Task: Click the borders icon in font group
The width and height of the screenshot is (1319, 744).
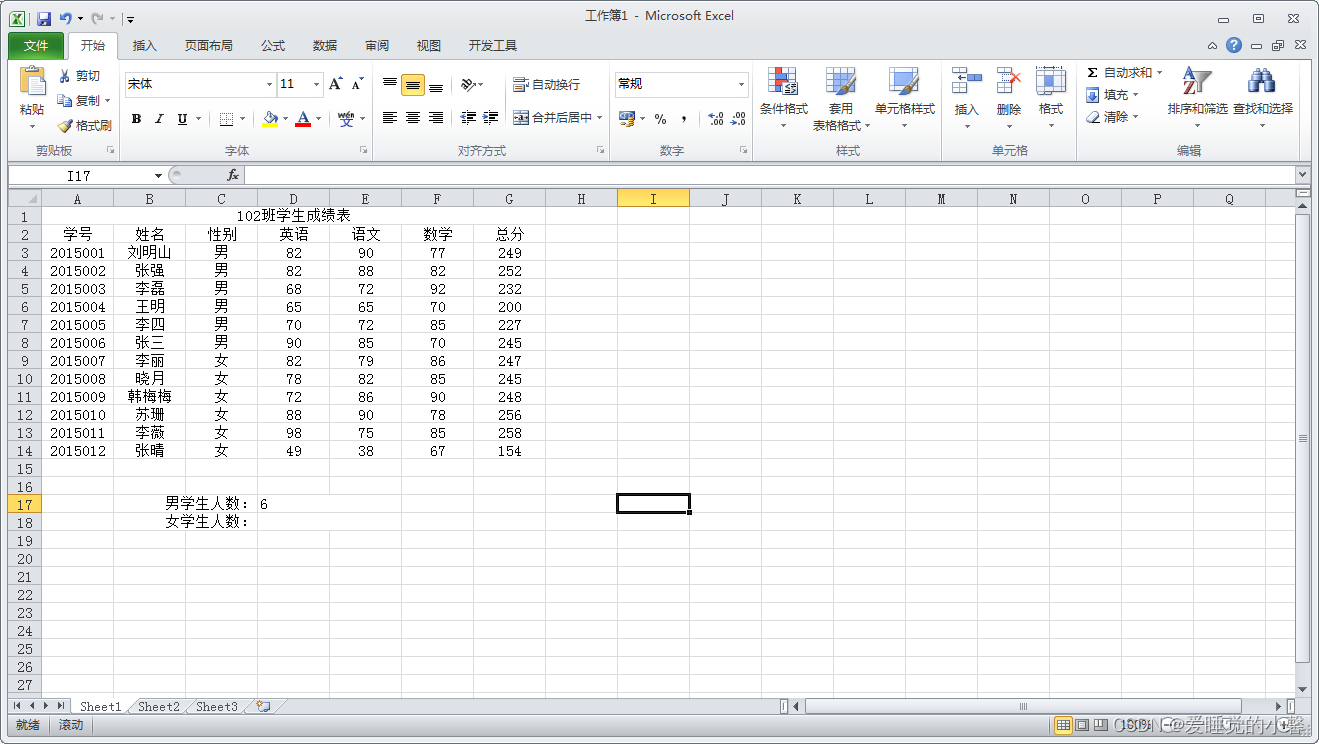Action: (226, 119)
